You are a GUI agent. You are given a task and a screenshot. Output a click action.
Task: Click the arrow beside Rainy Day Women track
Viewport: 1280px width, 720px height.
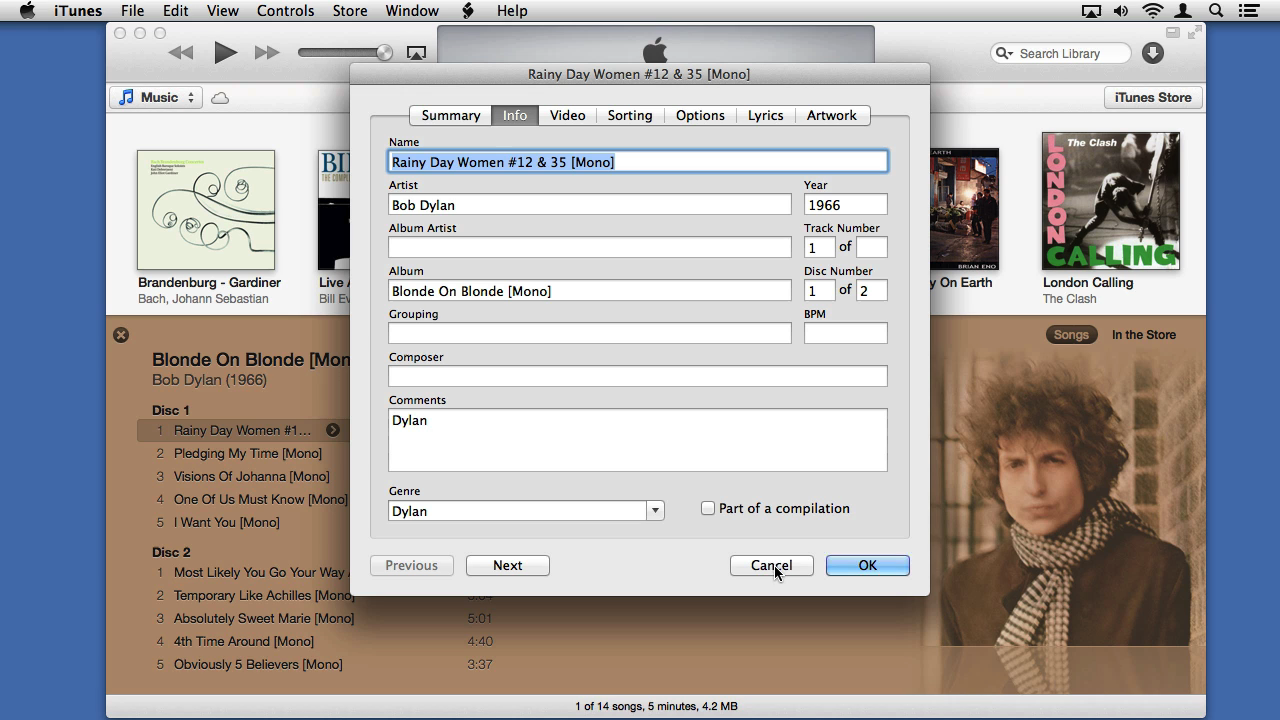pyautogui.click(x=333, y=430)
